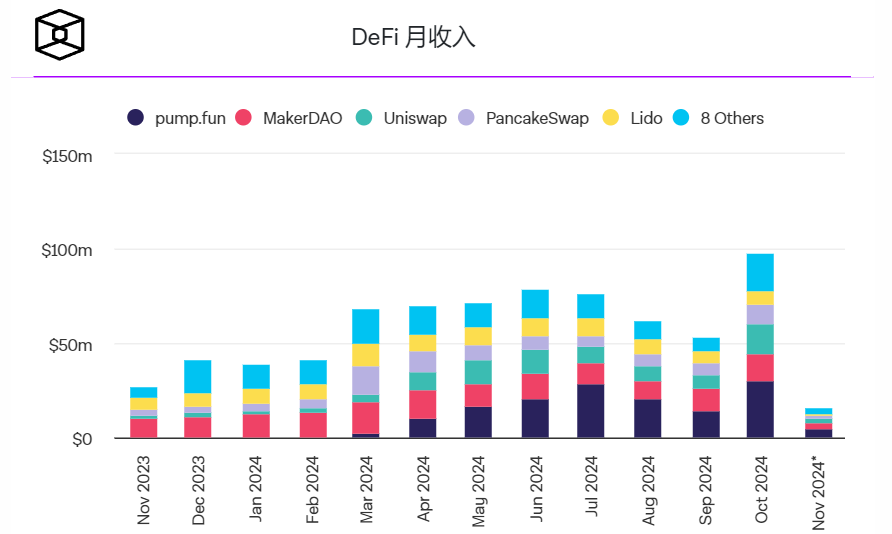This screenshot has height=534, width=892.
Task: Select the Aug 2024 bar
Action: 647,379
